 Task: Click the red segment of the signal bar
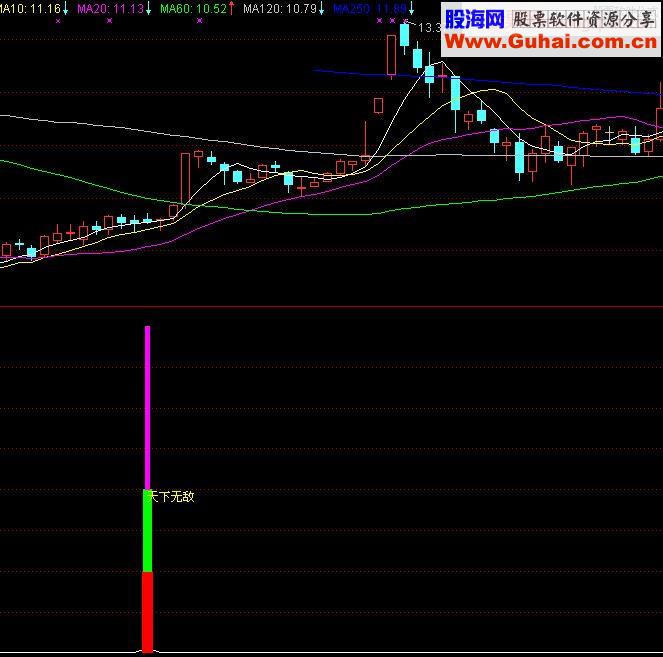[x=147, y=612]
